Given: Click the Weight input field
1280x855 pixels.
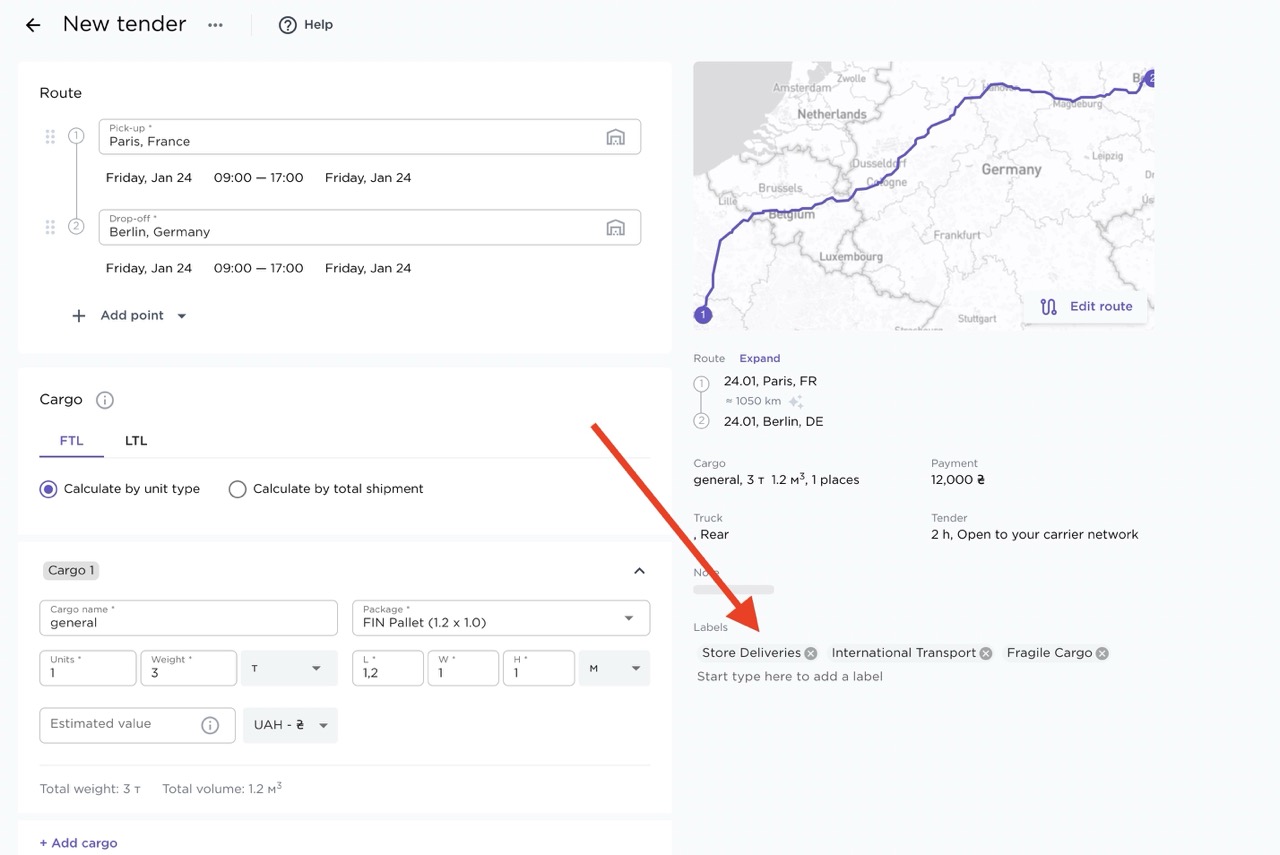Looking at the screenshot, I should click(189, 668).
